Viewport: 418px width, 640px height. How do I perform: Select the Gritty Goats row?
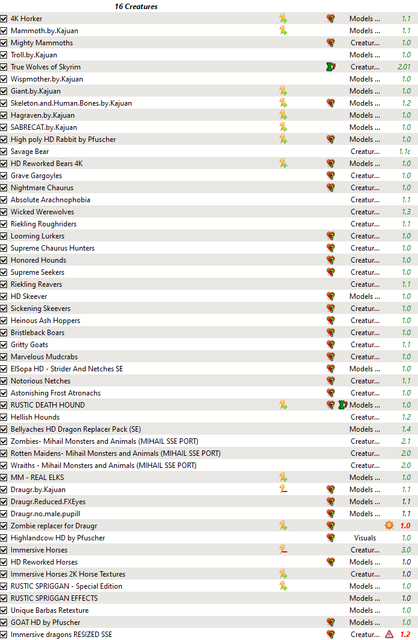(x=209, y=344)
